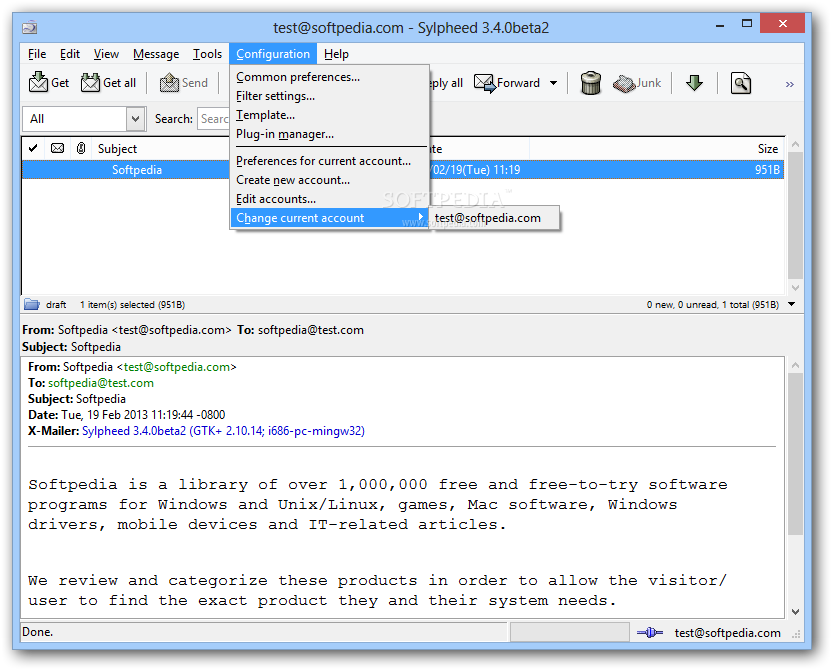Select the Softpedia message row
Screen dimensions: 832x670
tap(402, 170)
